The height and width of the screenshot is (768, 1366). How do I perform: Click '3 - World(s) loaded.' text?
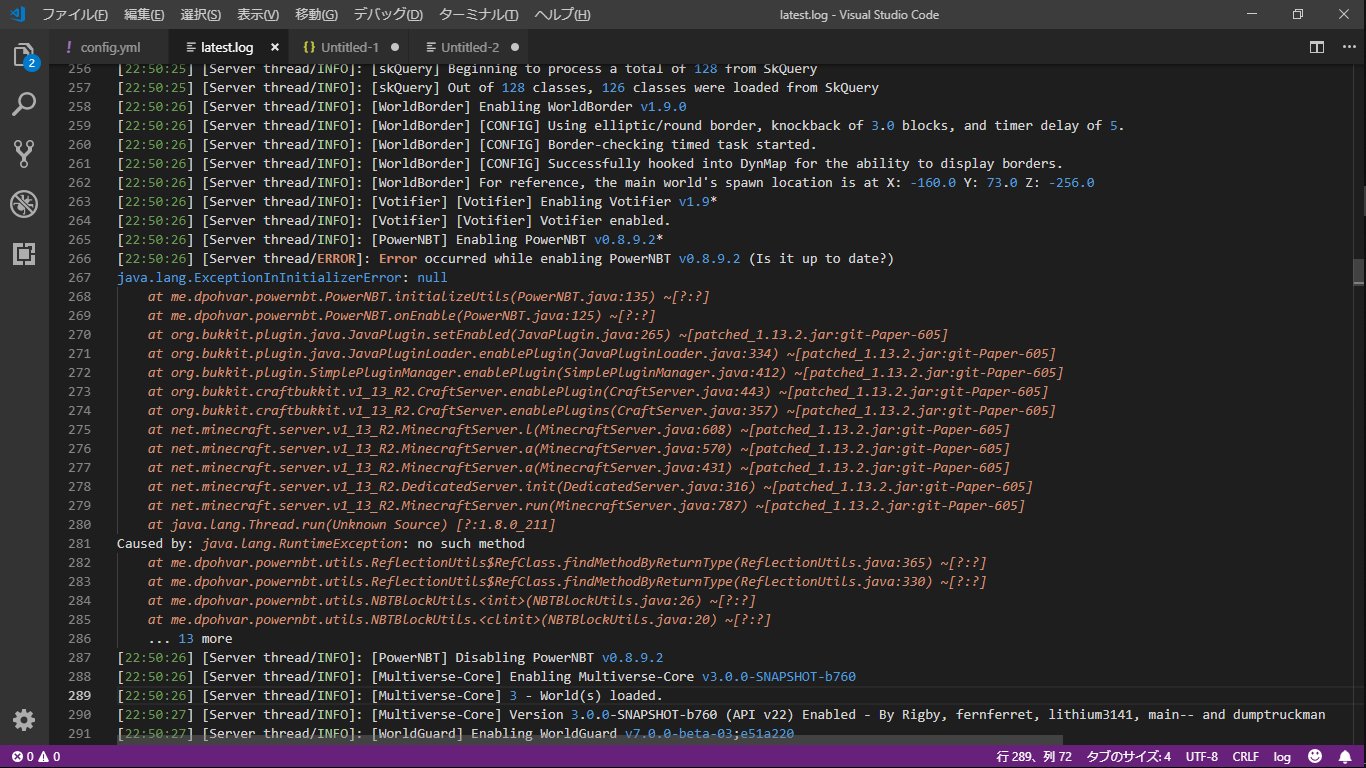[586, 695]
